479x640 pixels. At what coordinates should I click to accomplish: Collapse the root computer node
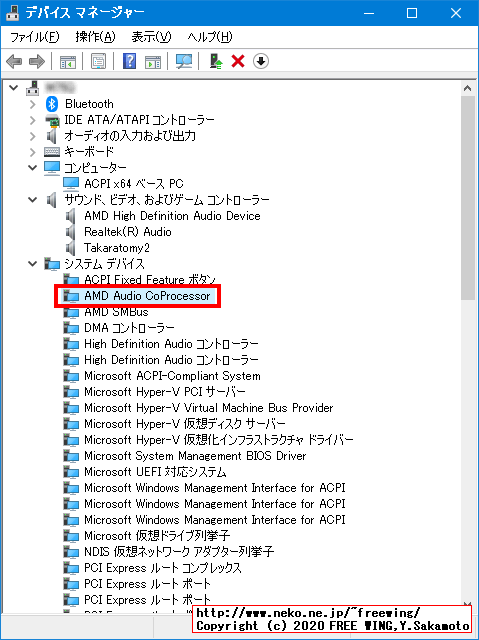click(13, 88)
